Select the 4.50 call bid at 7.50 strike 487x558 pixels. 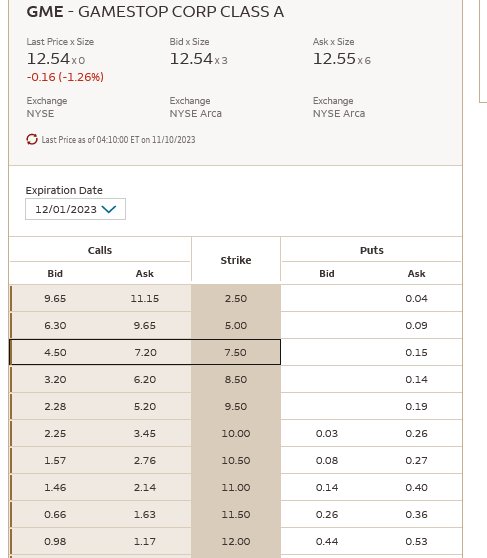coord(55,353)
